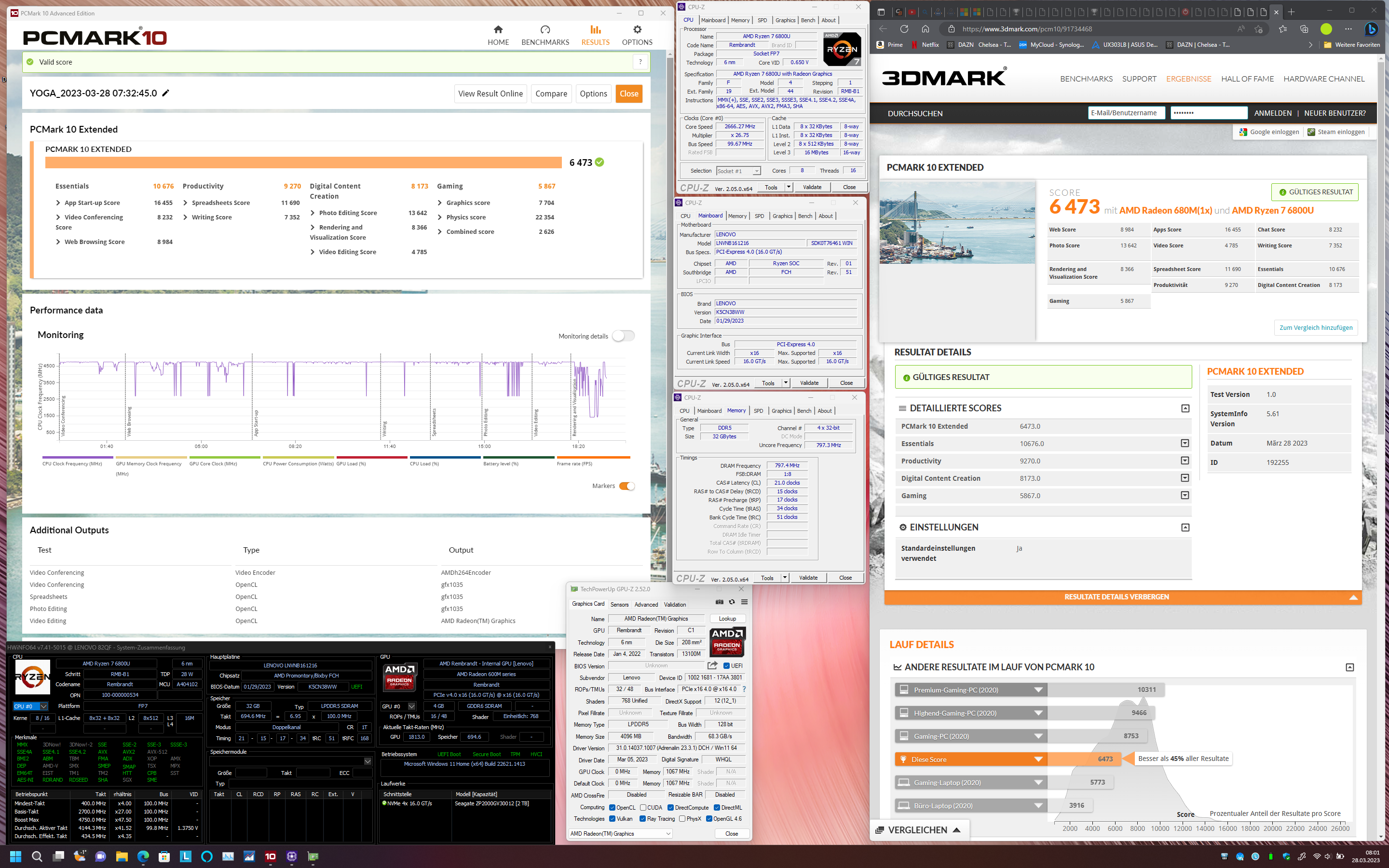The image size is (1389, 868).
Task: Open the Prime bookmark in favorites bar
Action: [890, 45]
